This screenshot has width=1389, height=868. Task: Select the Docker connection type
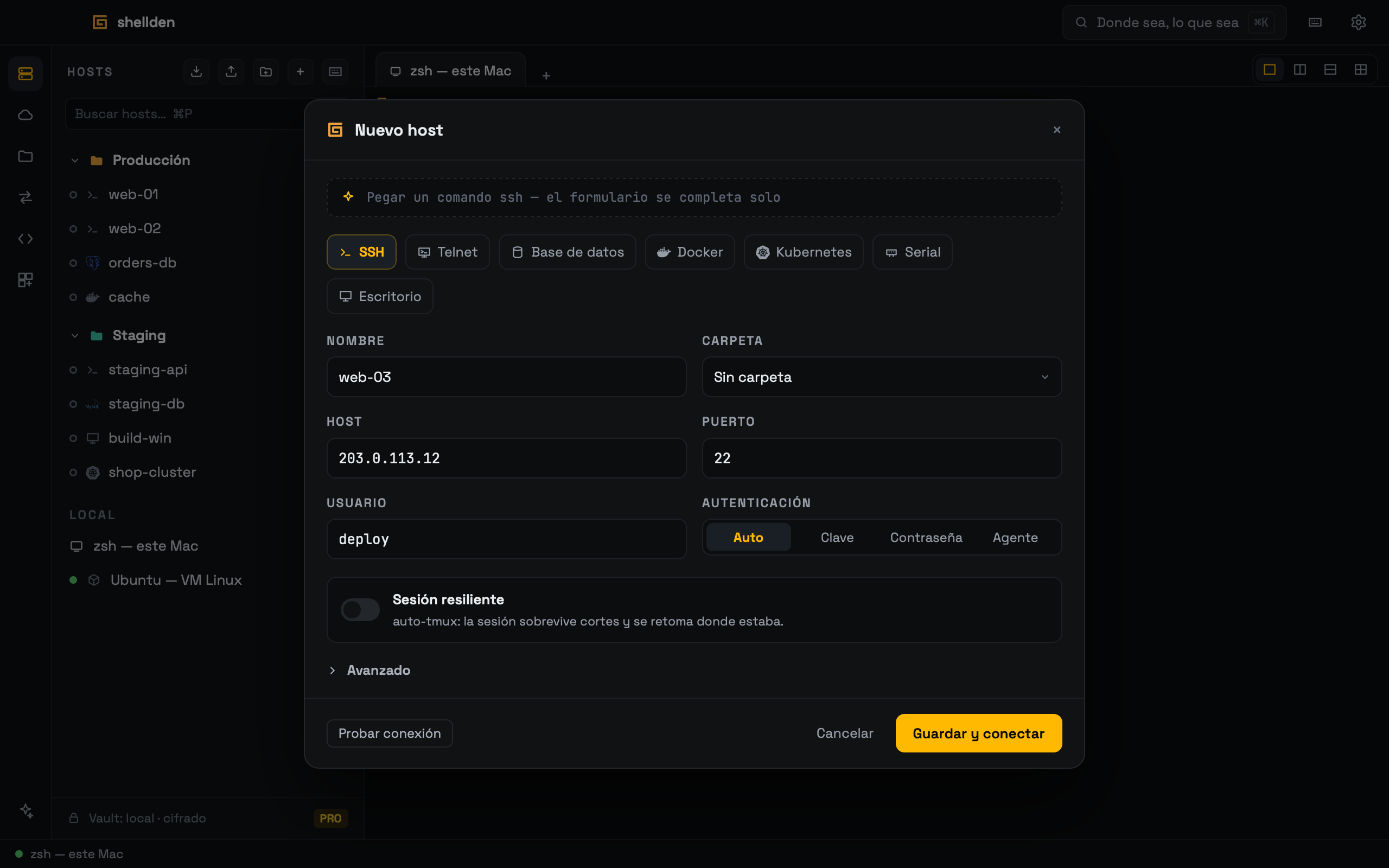tap(690, 252)
